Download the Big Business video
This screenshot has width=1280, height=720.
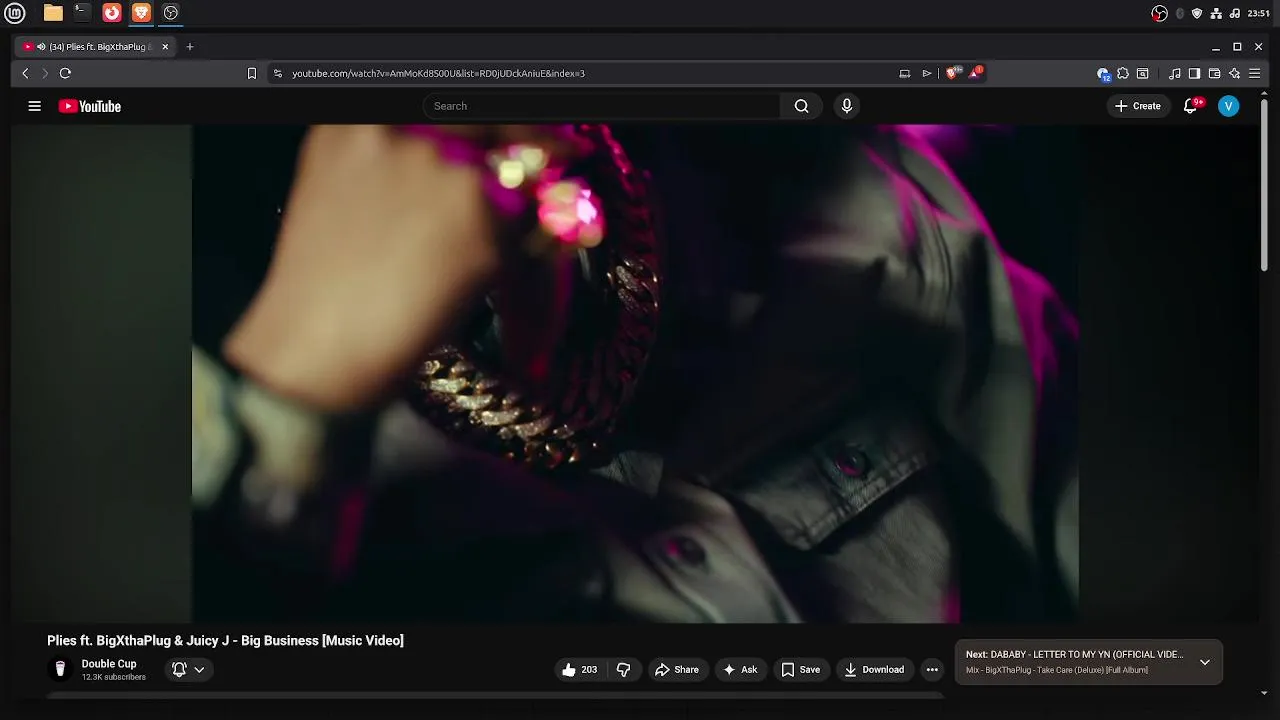click(874, 670)
